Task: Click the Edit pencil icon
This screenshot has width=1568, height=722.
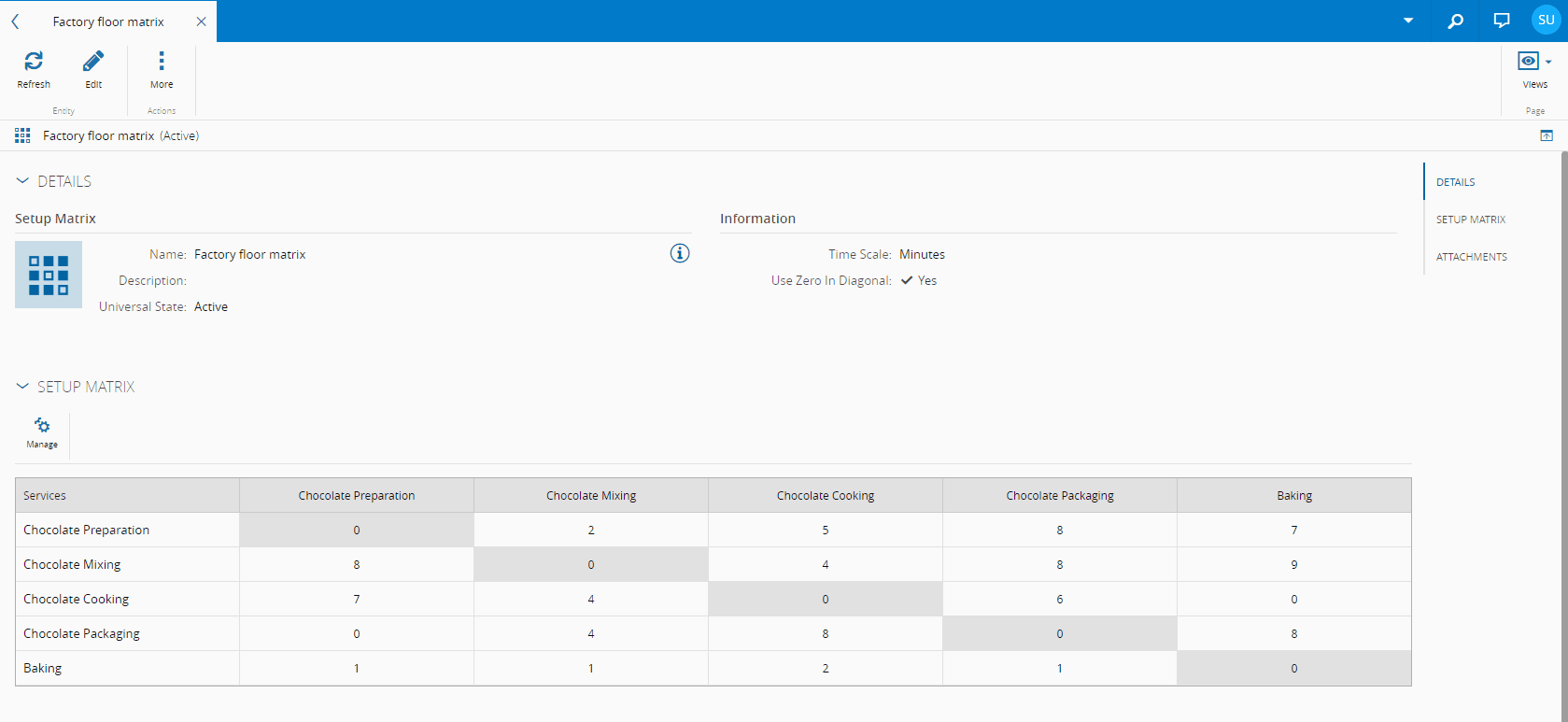Action: point(93,62)
